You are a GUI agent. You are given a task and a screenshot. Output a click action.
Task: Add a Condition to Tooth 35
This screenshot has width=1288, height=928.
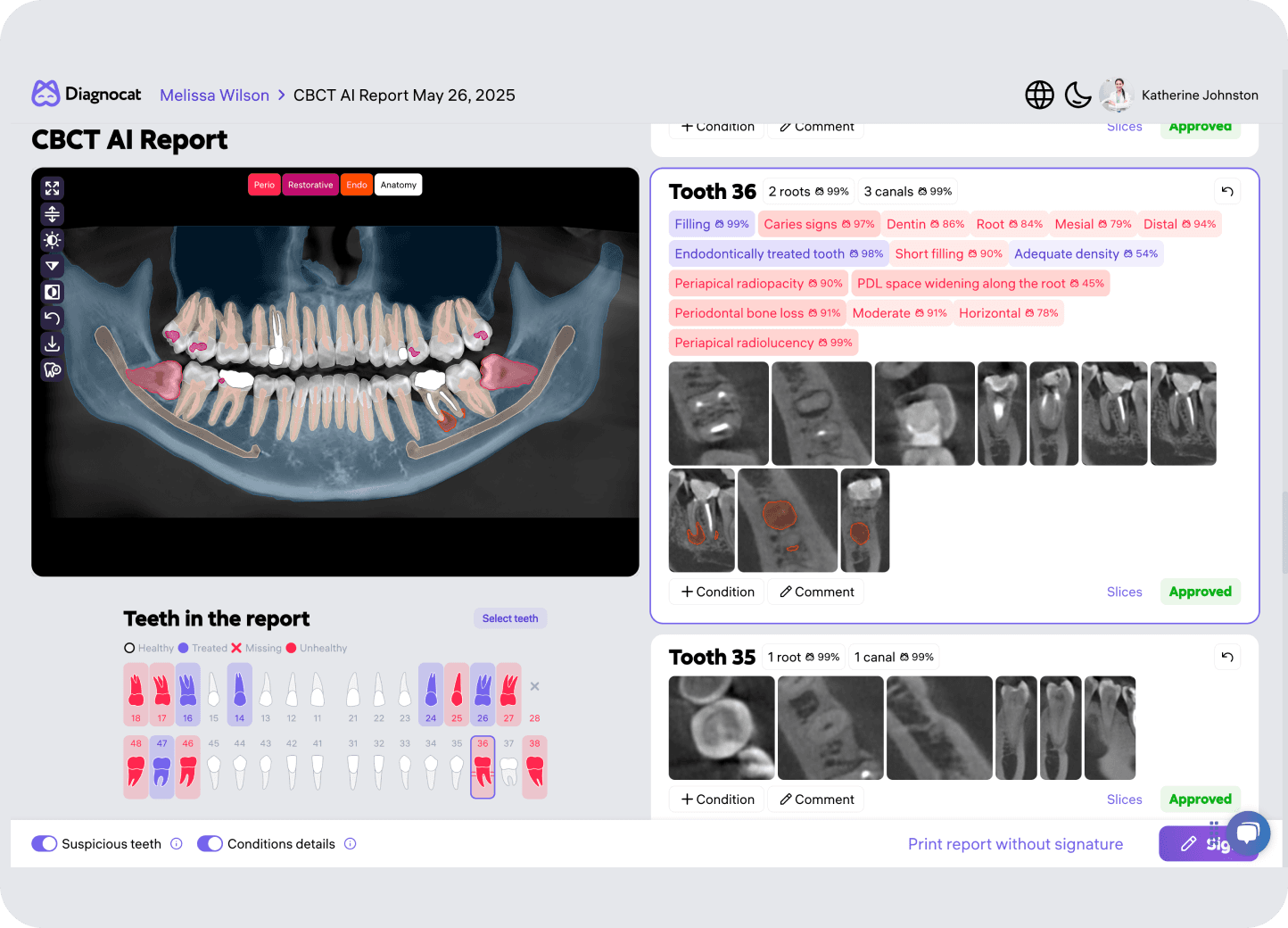[717, 800]
